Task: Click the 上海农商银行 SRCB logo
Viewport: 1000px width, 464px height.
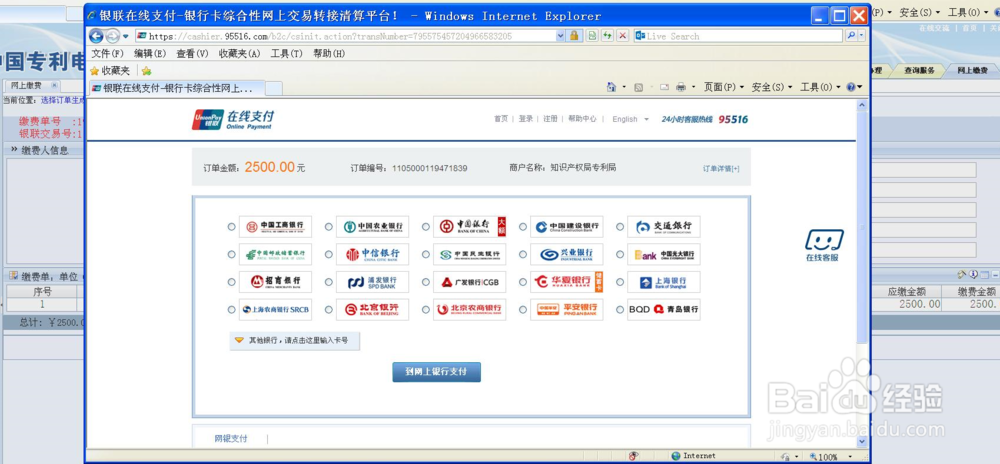Action: tap(276, 309)
